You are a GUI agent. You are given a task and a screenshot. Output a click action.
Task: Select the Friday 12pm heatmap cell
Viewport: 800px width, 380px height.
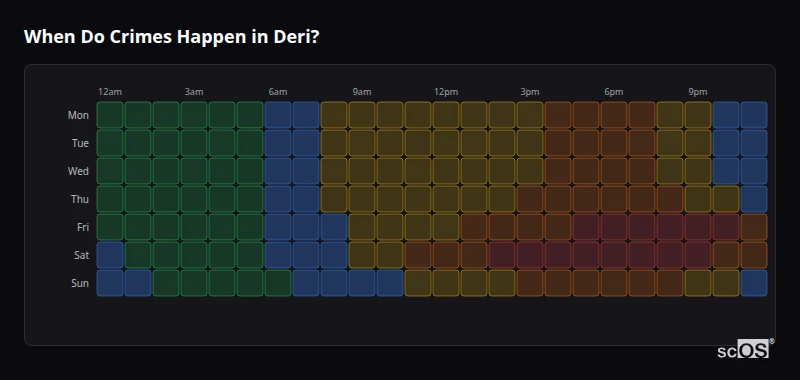(x=446, y=226)
